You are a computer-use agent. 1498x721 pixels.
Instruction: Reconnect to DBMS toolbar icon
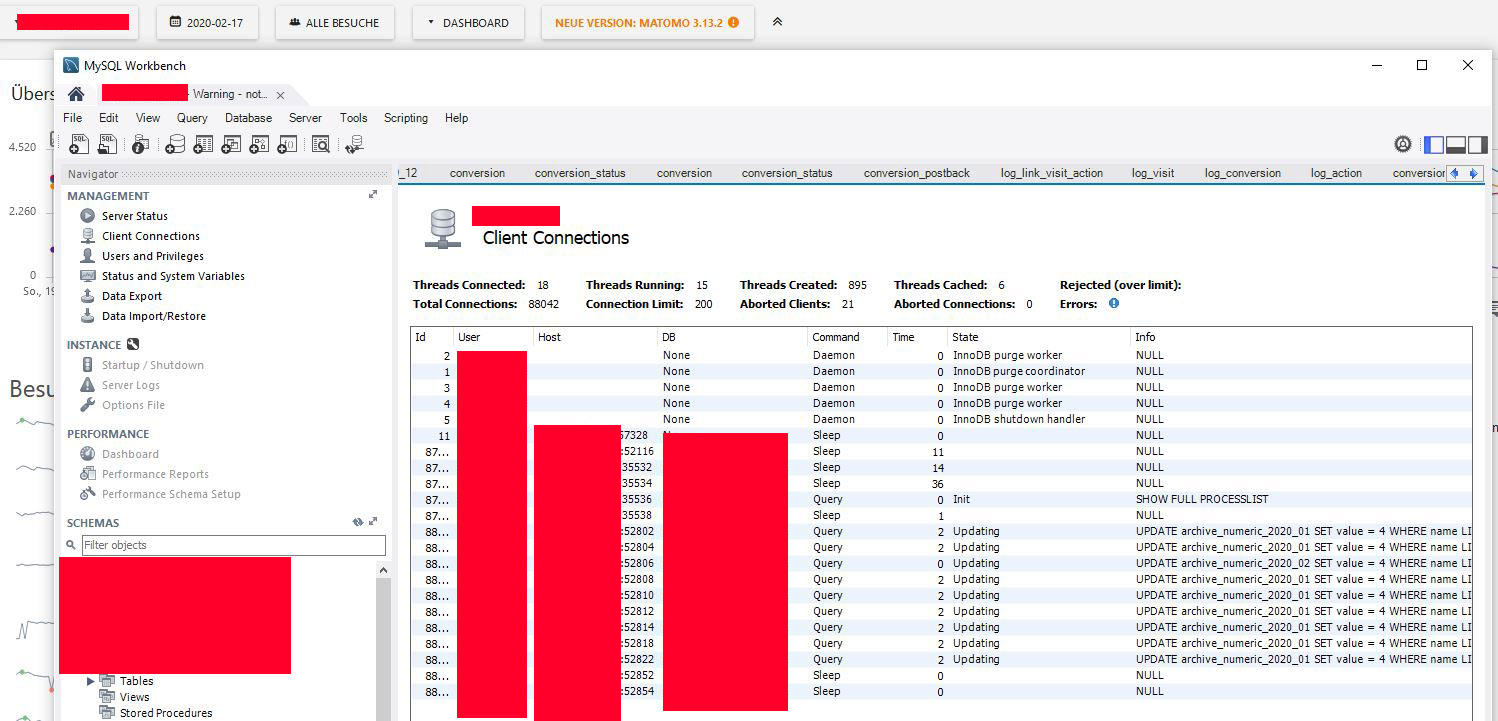point(354,145)
